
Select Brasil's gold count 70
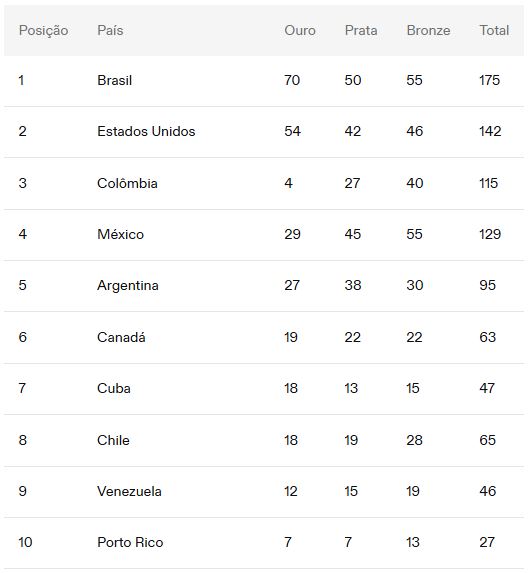292,80
